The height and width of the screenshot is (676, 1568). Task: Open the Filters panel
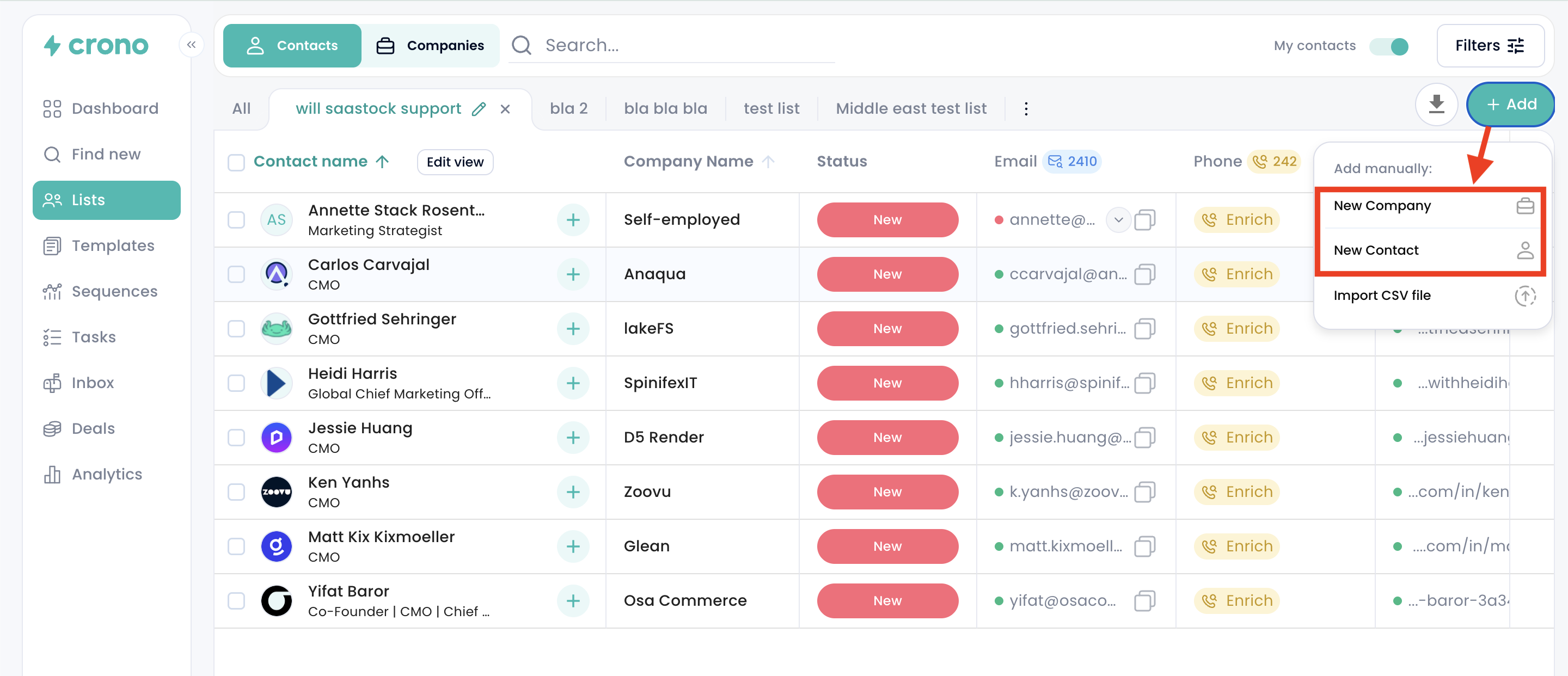point(1490,46)
